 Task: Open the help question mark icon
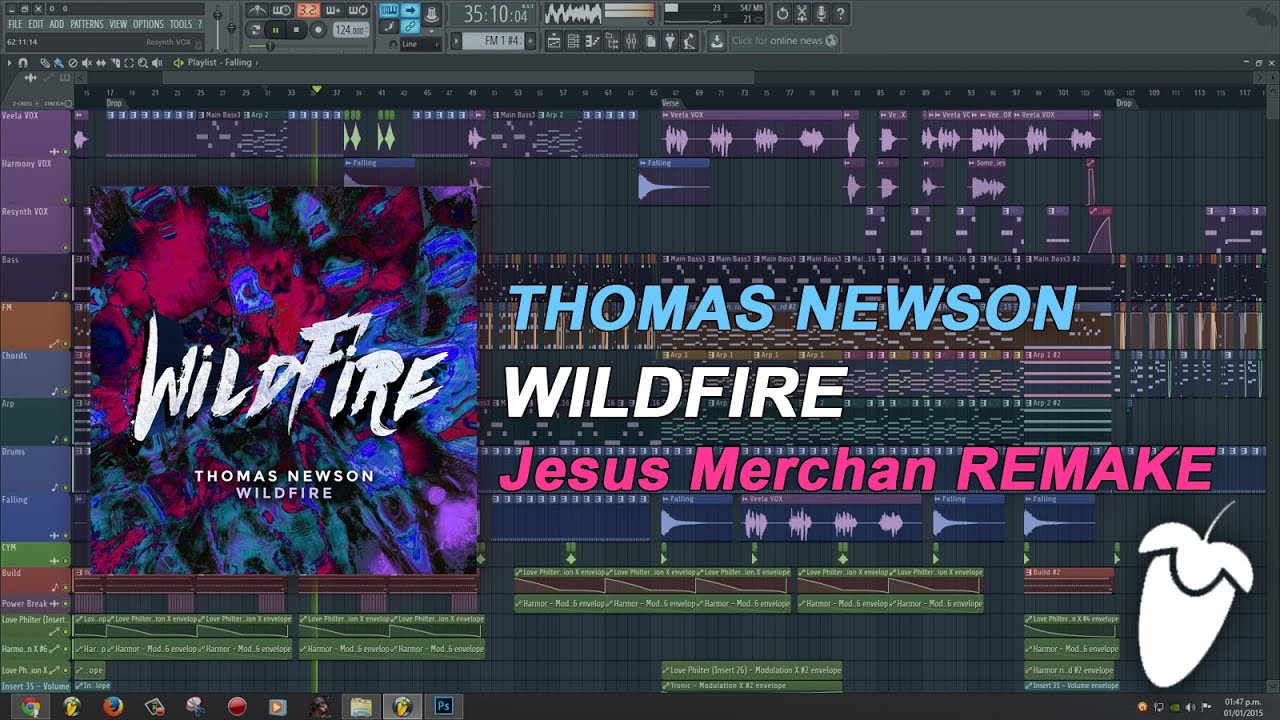pos(840,14)
